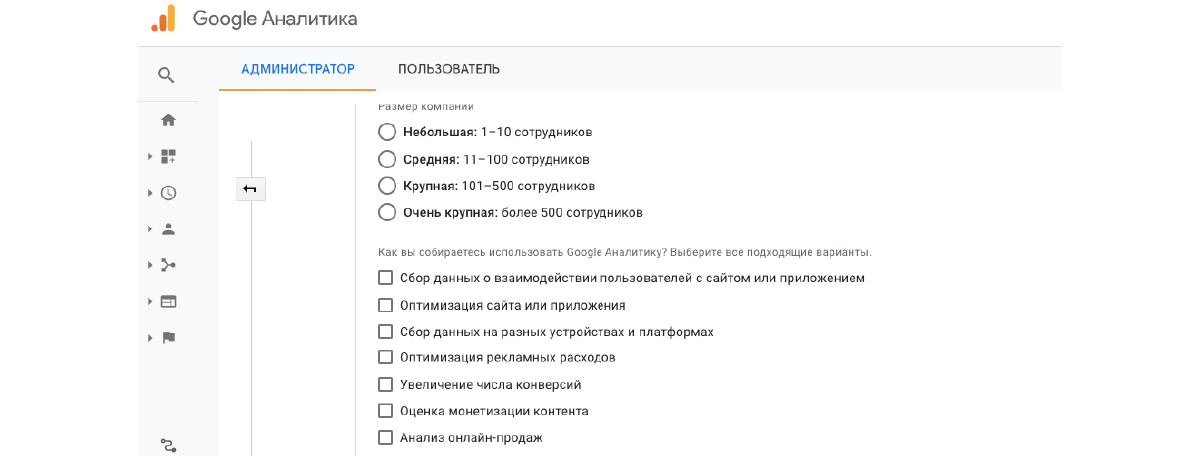The image size is (1200, 456).
Task: Open the Behavior window icon
Action: click(x=168, y=301)
